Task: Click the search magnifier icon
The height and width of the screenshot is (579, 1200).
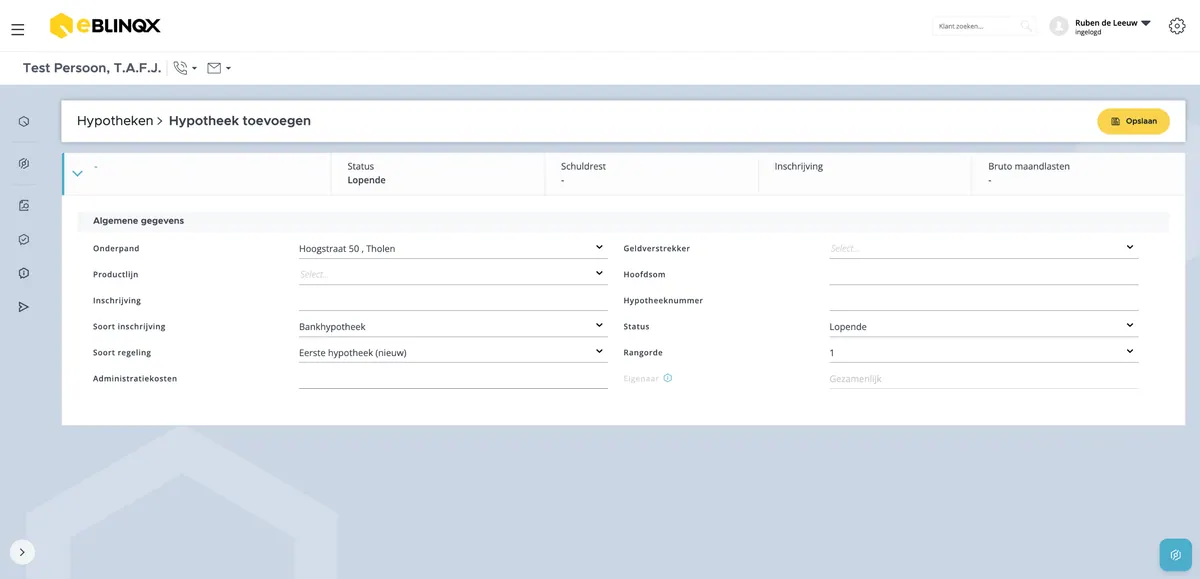Action: coord(1026,26)
